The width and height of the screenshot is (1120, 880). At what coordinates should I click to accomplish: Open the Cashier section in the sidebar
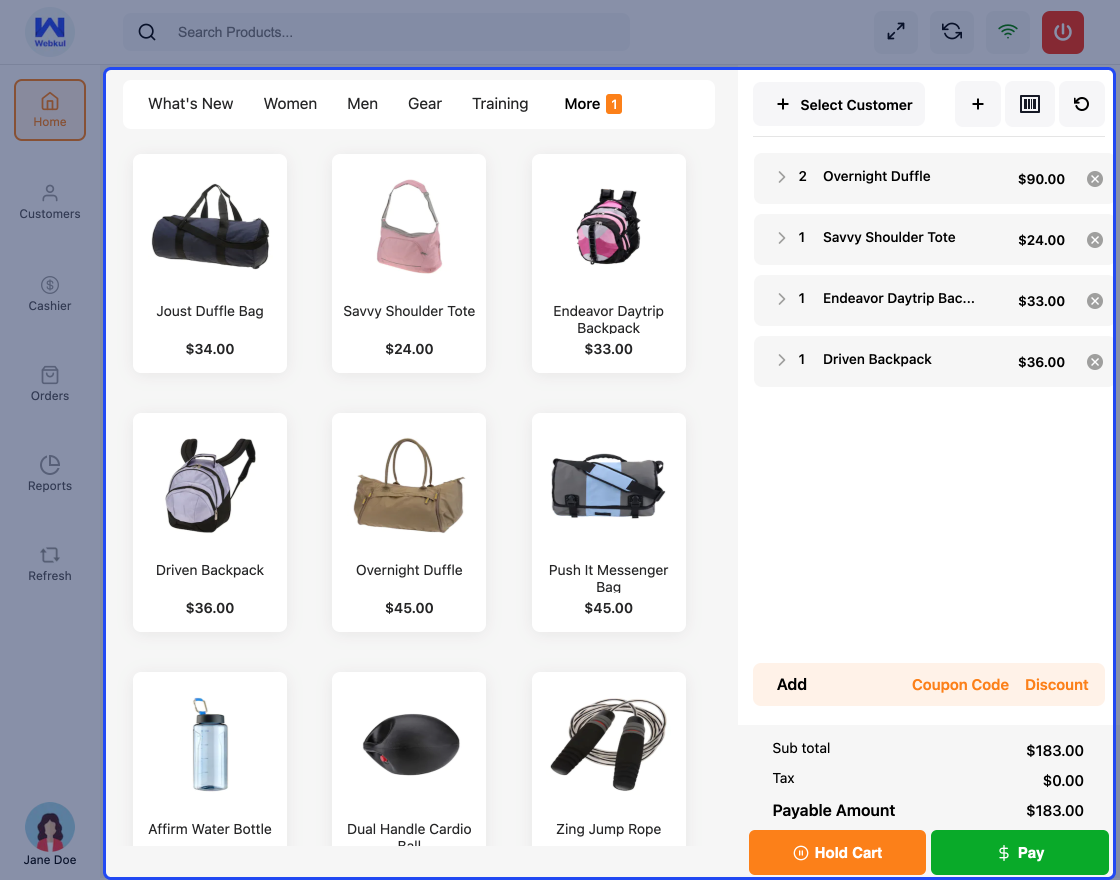(49, 294)
